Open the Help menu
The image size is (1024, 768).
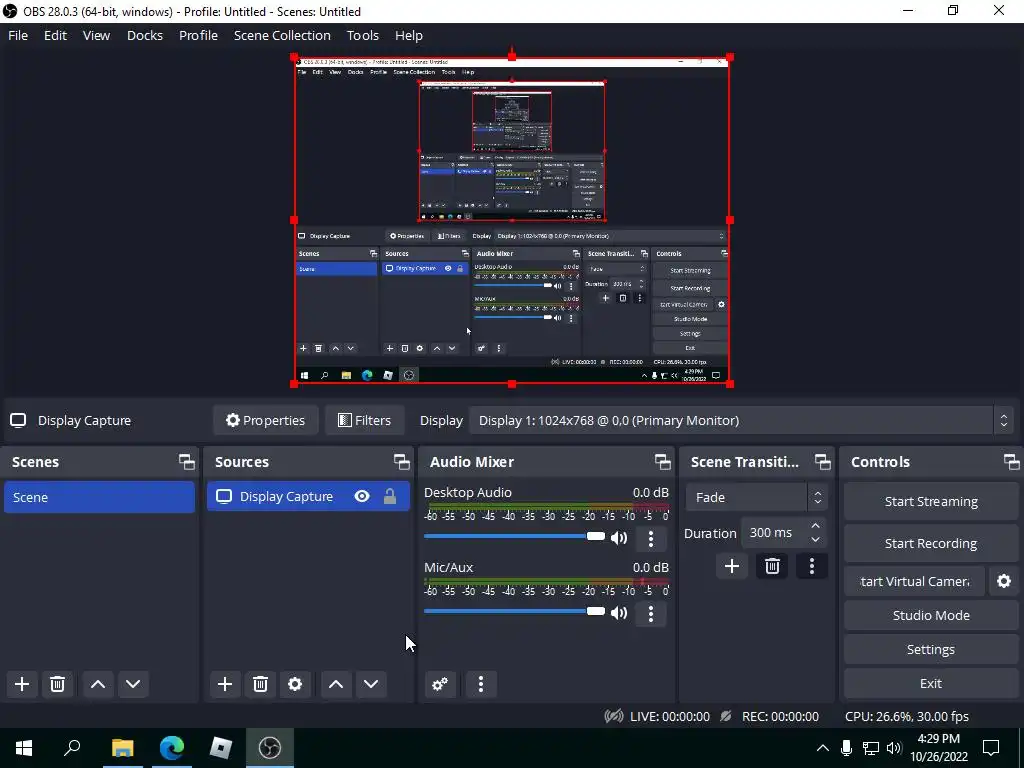(x=409, y=35)
